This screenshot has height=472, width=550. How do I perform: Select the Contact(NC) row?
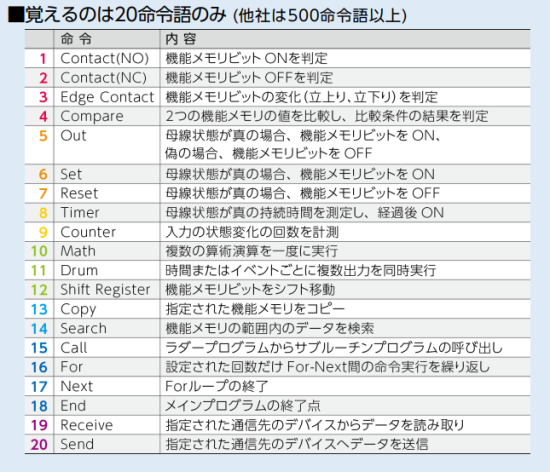click(277, 77)
